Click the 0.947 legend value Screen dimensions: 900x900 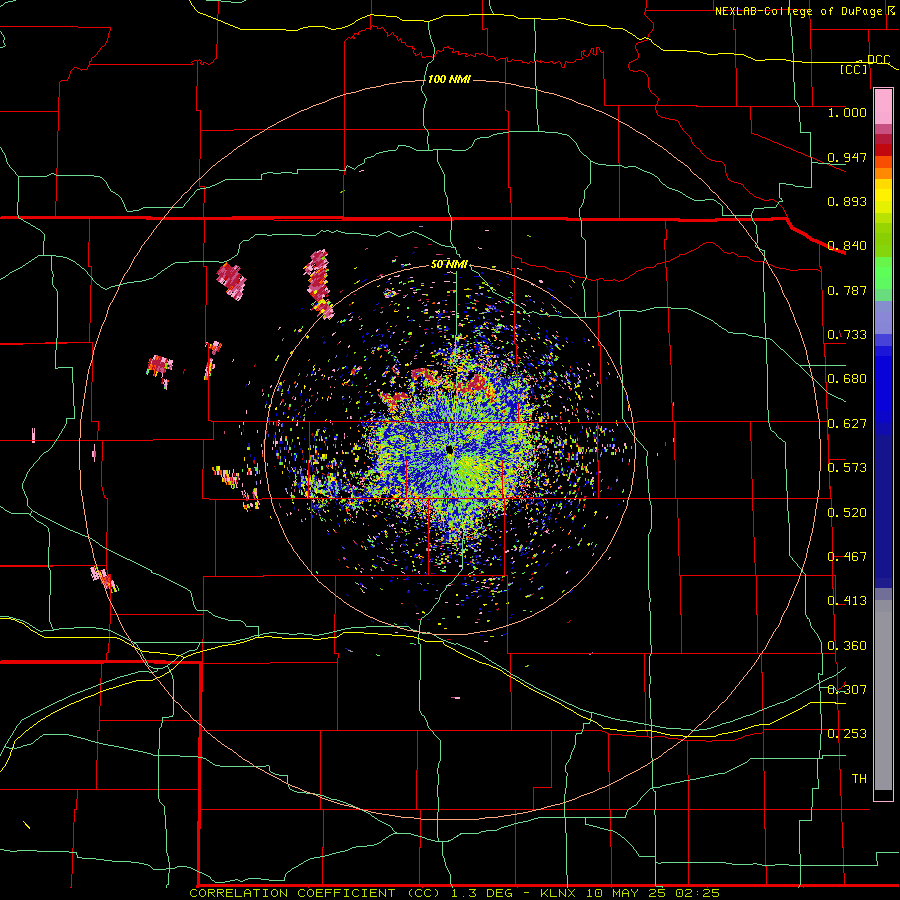coord(847,157)
